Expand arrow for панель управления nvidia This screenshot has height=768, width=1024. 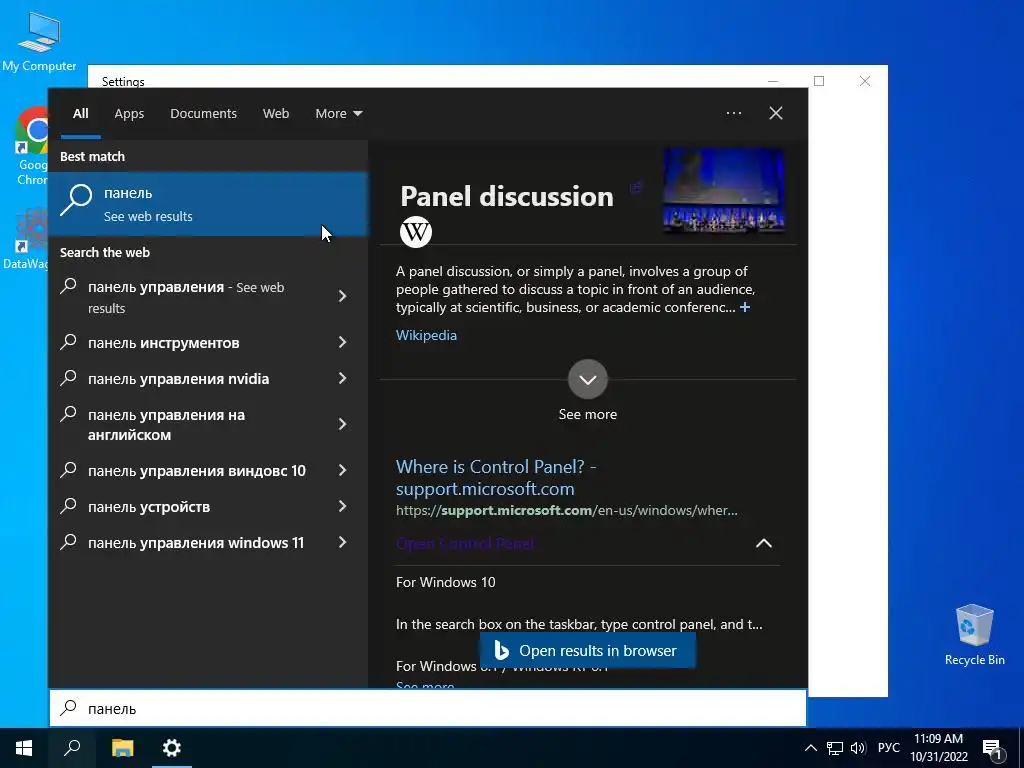point(342,378)
